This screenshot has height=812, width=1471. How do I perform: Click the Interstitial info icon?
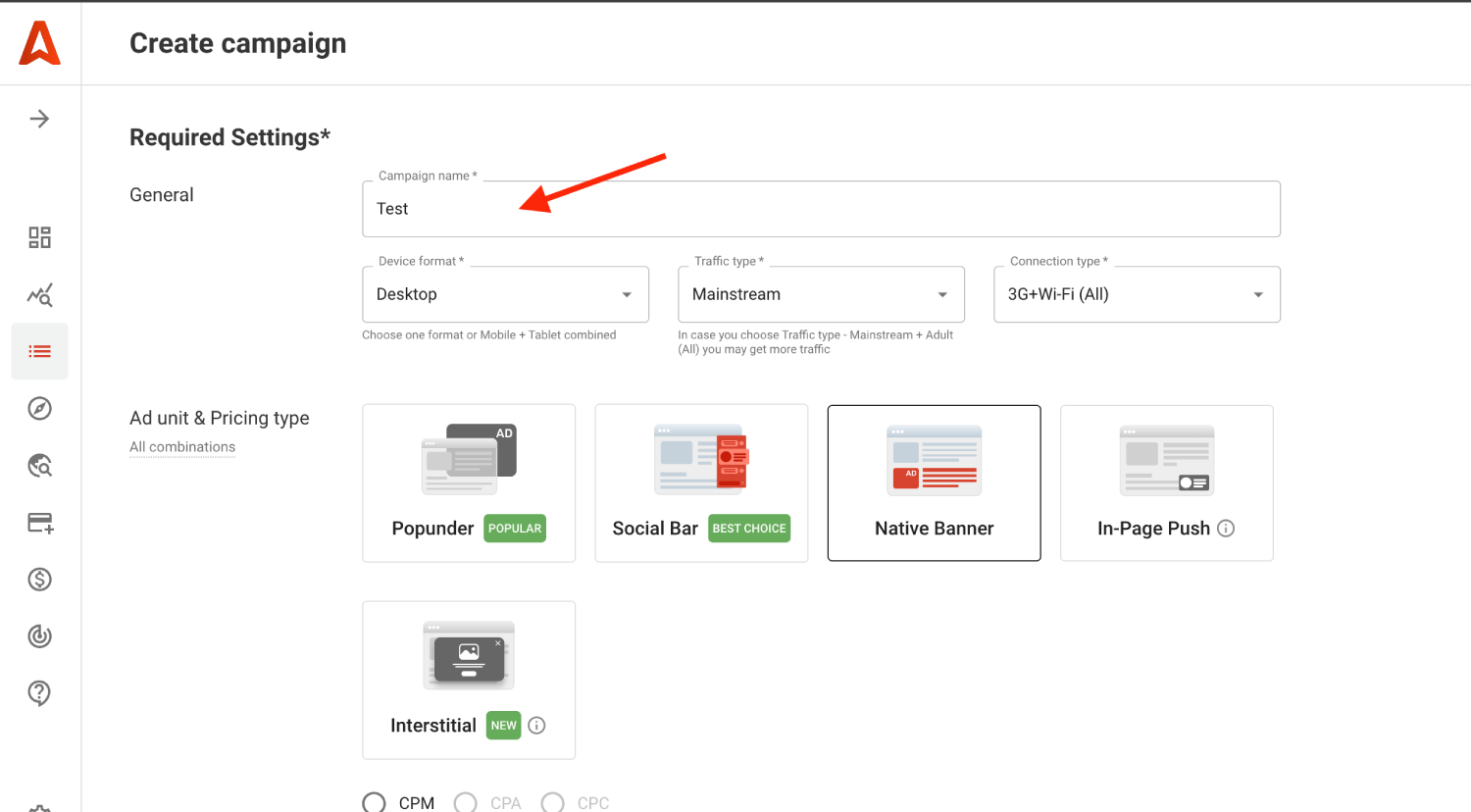coord(536,726)
